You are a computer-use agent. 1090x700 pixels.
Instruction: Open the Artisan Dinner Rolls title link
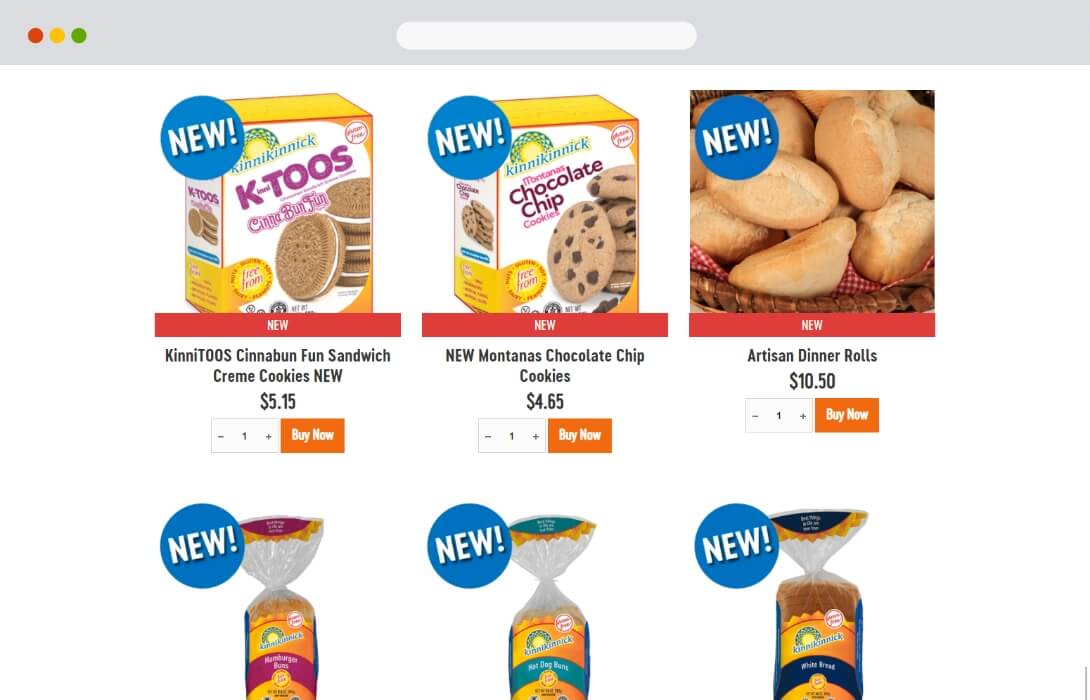[812, 356]
